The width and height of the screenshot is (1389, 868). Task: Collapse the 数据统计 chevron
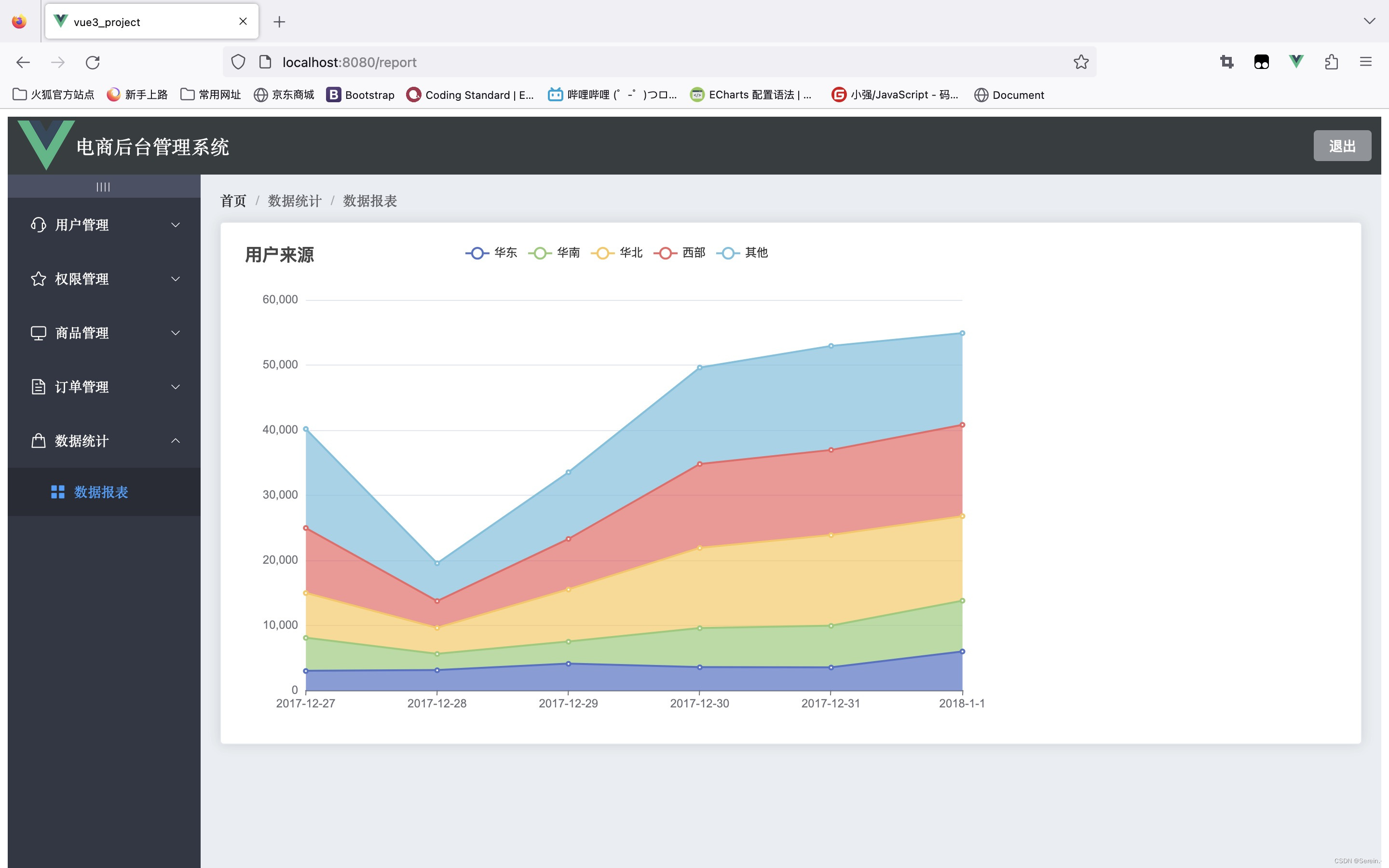point(176,441)
